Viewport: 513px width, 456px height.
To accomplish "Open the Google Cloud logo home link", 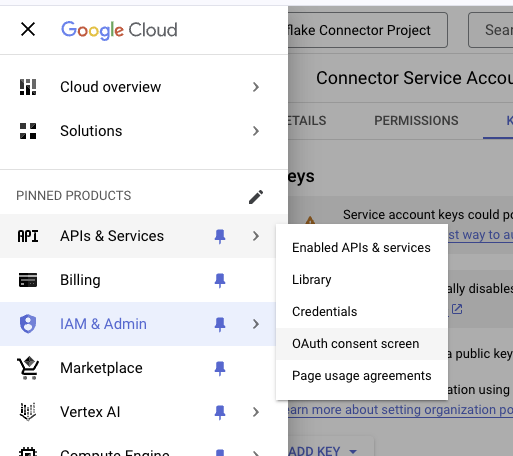I will coord(119,30).
